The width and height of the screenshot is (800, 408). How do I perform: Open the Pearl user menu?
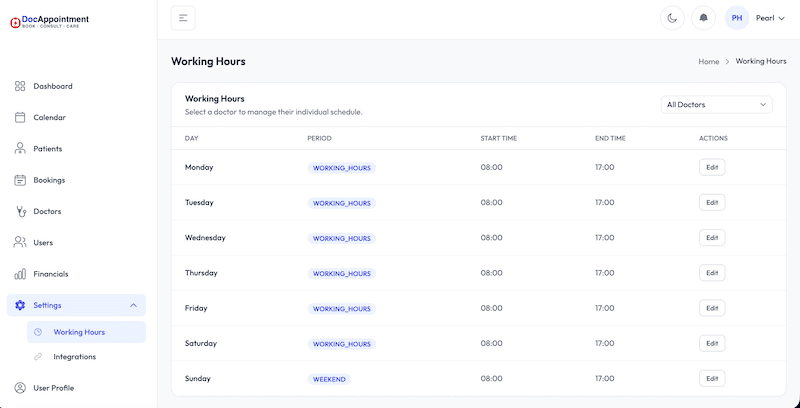click(770, 18)
